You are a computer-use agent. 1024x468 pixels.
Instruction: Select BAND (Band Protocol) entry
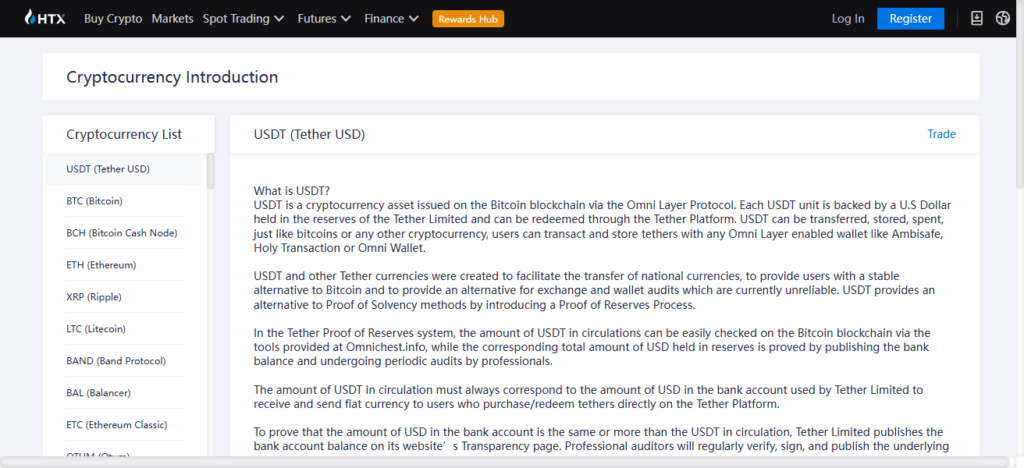[x=125, y=361]
